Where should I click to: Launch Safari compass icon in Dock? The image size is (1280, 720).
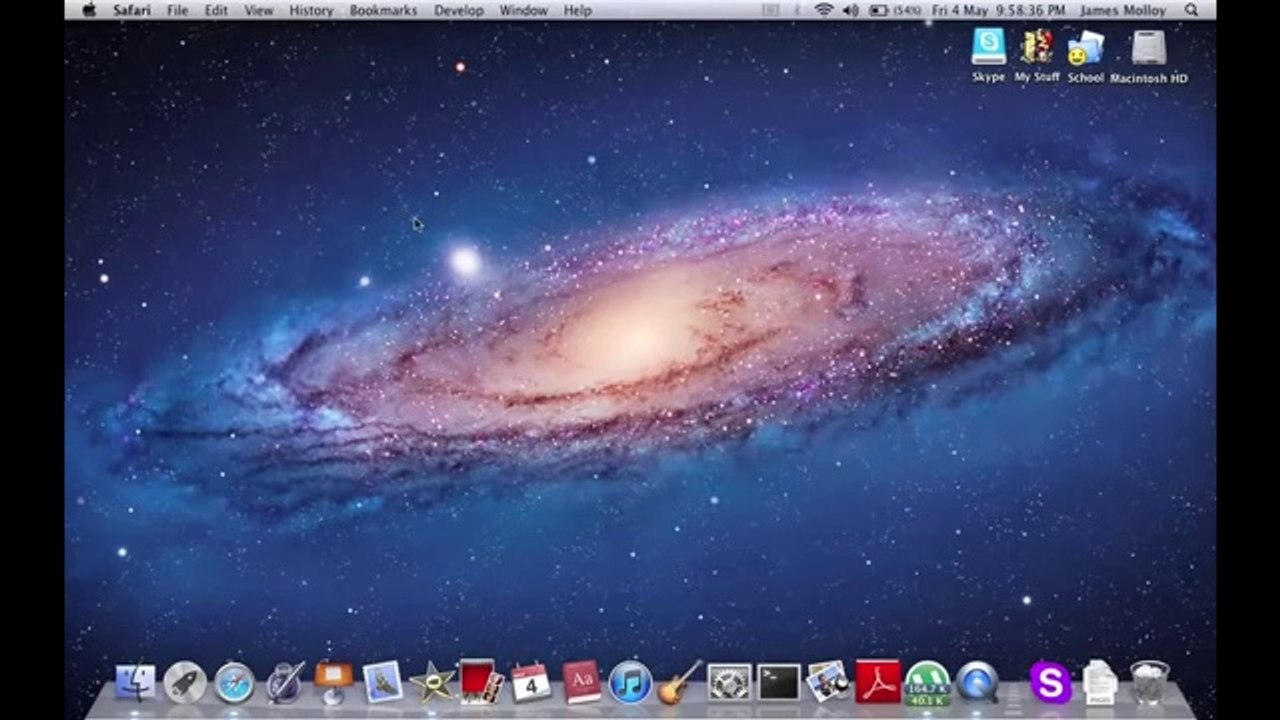pos(235,683)
